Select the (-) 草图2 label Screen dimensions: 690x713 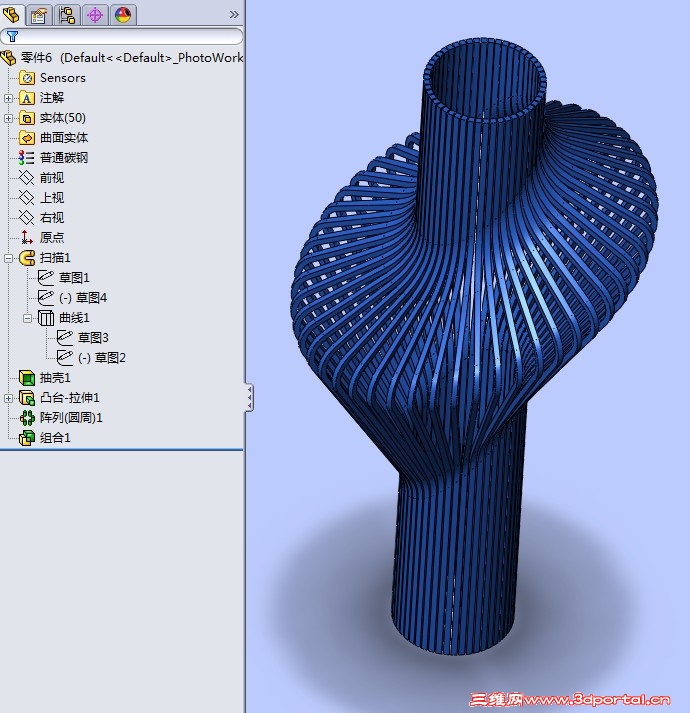(x=102, y=358)
